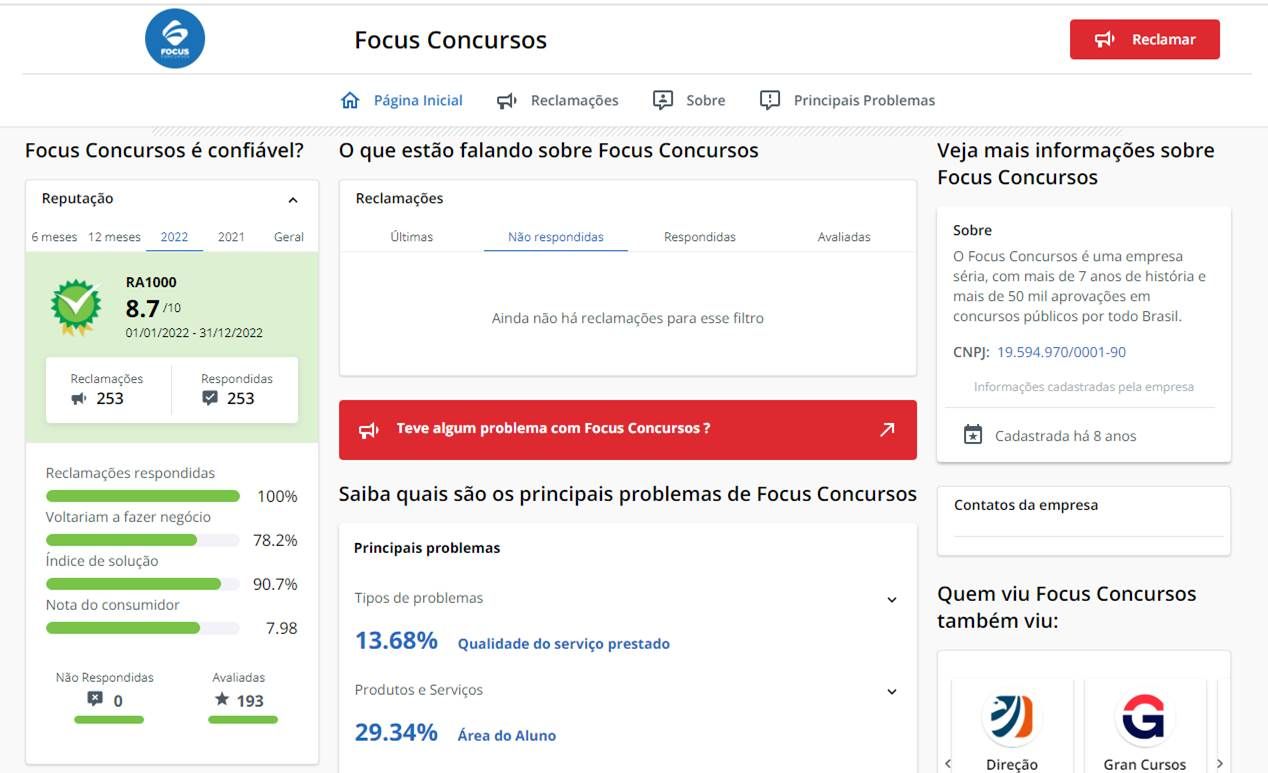Click the home icon beside Página Inicial
Screen dimensions: 1268x773
coord(350,100)
